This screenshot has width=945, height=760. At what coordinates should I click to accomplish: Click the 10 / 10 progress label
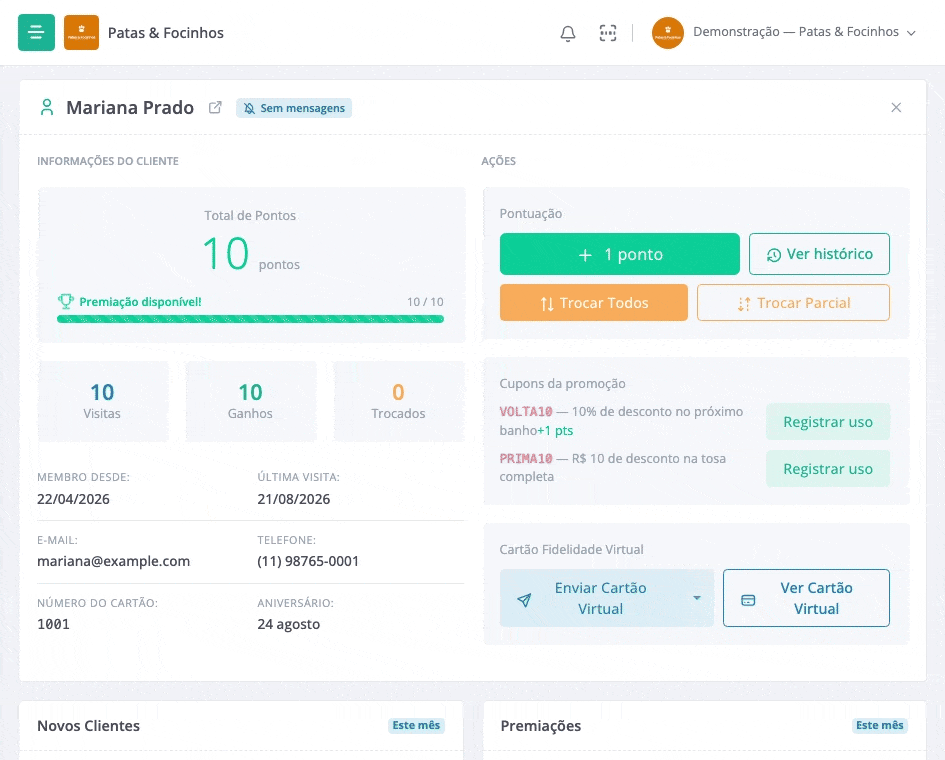(x=425, y=302)
